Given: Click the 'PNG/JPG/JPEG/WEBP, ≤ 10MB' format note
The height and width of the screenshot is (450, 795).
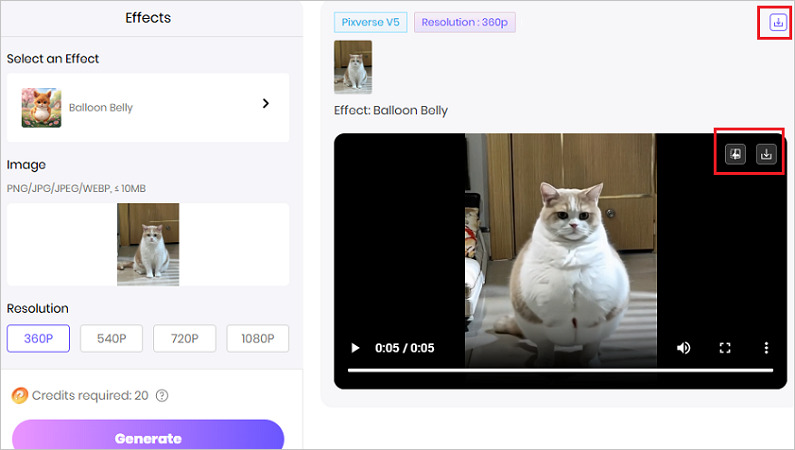Looking at the screenshot, I should [x=76, y=189].
